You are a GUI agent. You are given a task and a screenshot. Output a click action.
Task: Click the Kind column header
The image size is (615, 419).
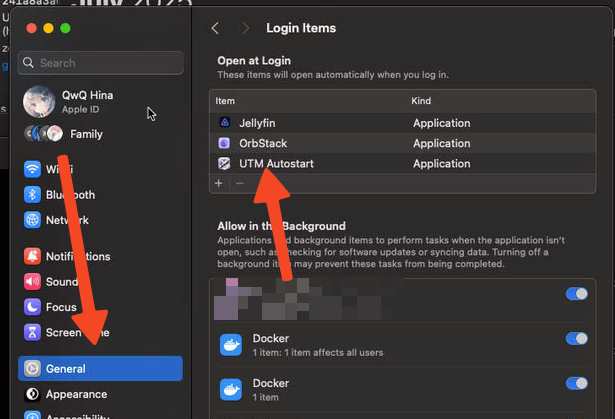(421, 101)
